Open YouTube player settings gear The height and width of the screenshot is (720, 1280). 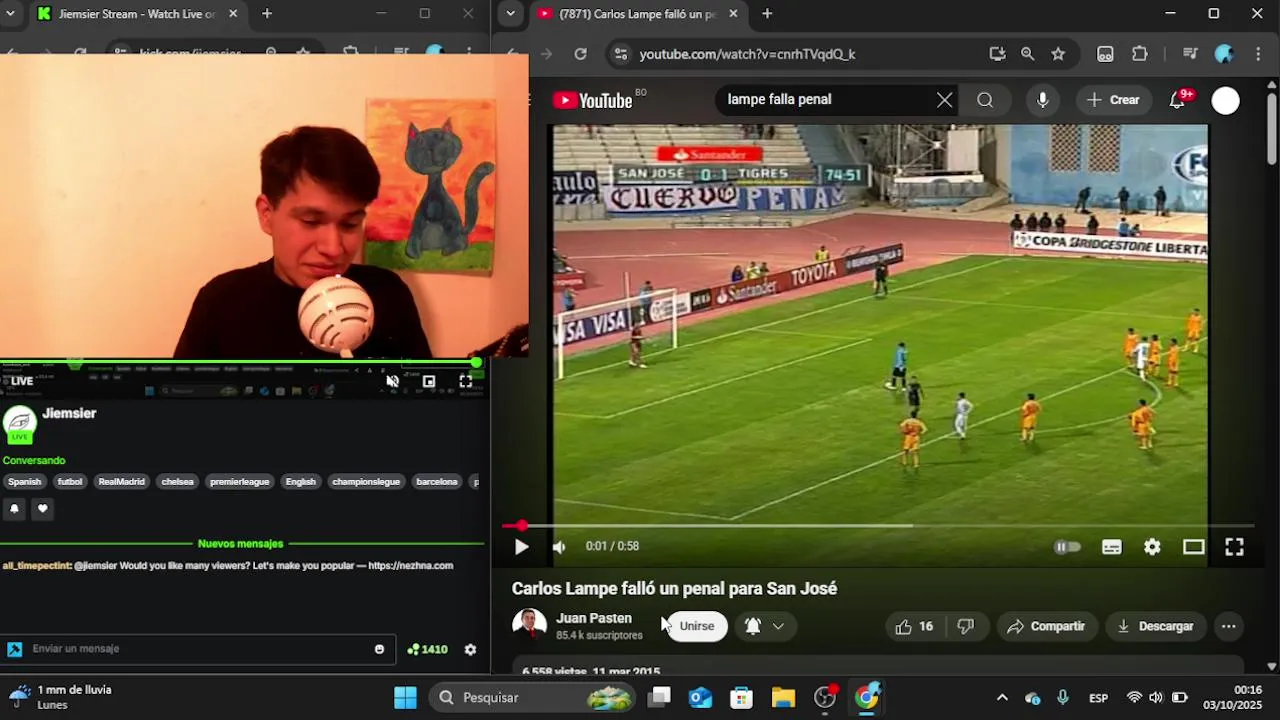point(1152,547)
